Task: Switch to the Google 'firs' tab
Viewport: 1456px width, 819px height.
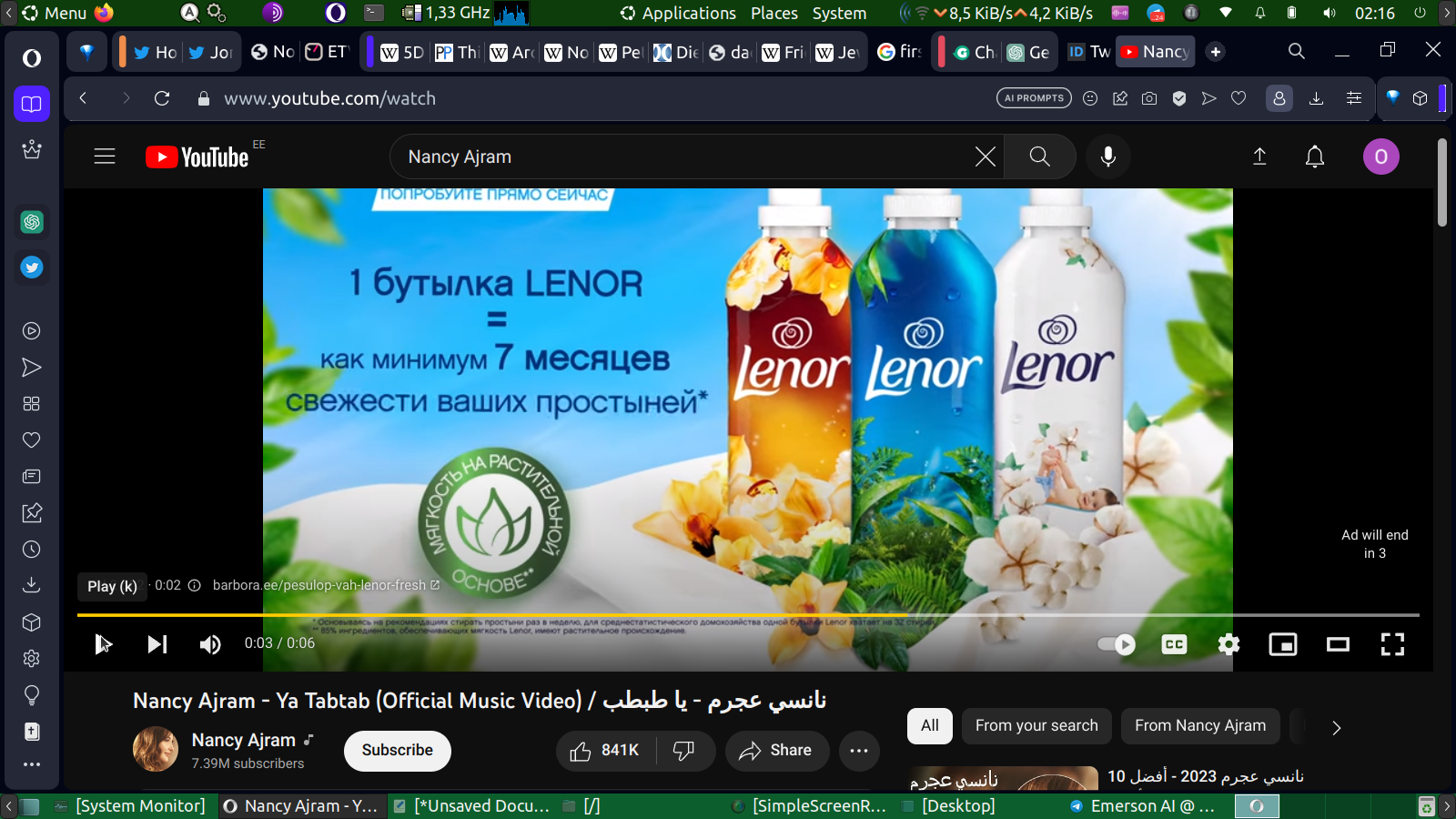Action: [x=899, y=52]
